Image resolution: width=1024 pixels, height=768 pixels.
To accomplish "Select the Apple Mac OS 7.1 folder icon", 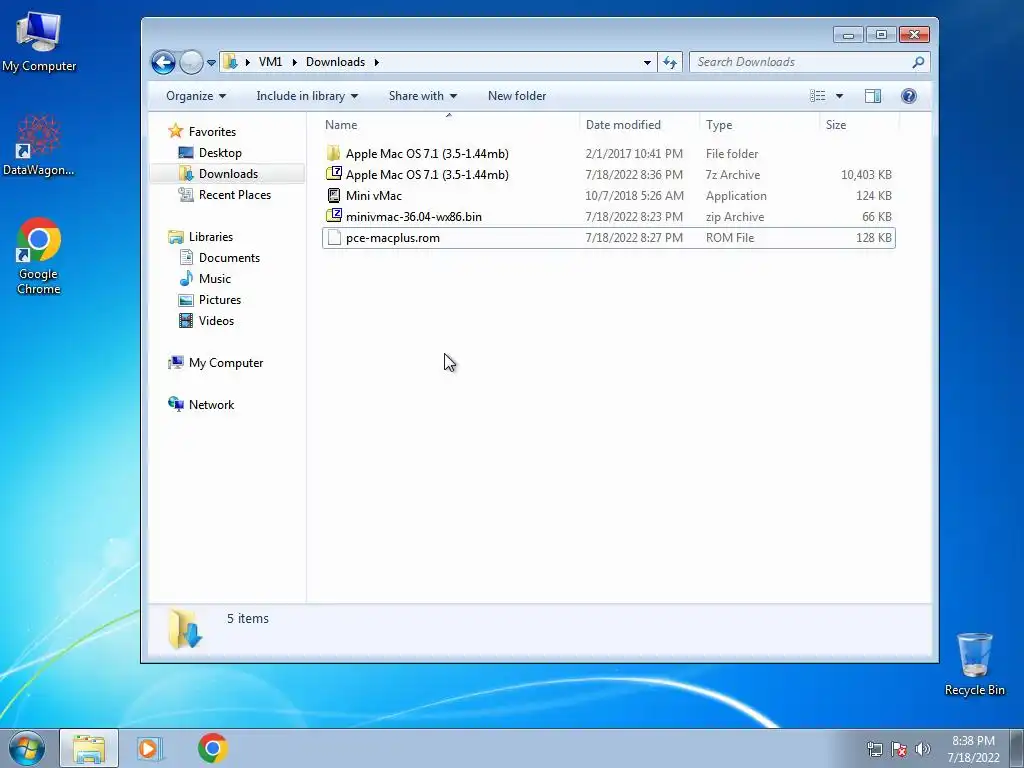I will tap(334, 153).
